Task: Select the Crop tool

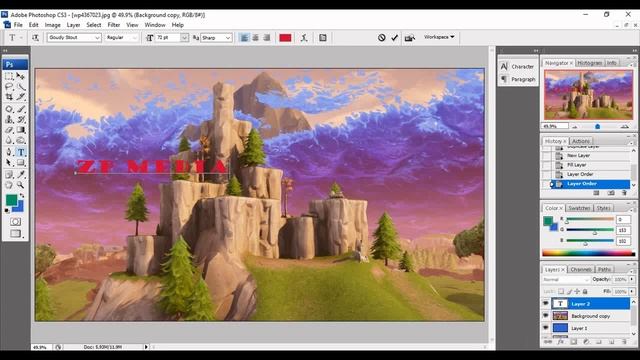Action: coord(9,97)
